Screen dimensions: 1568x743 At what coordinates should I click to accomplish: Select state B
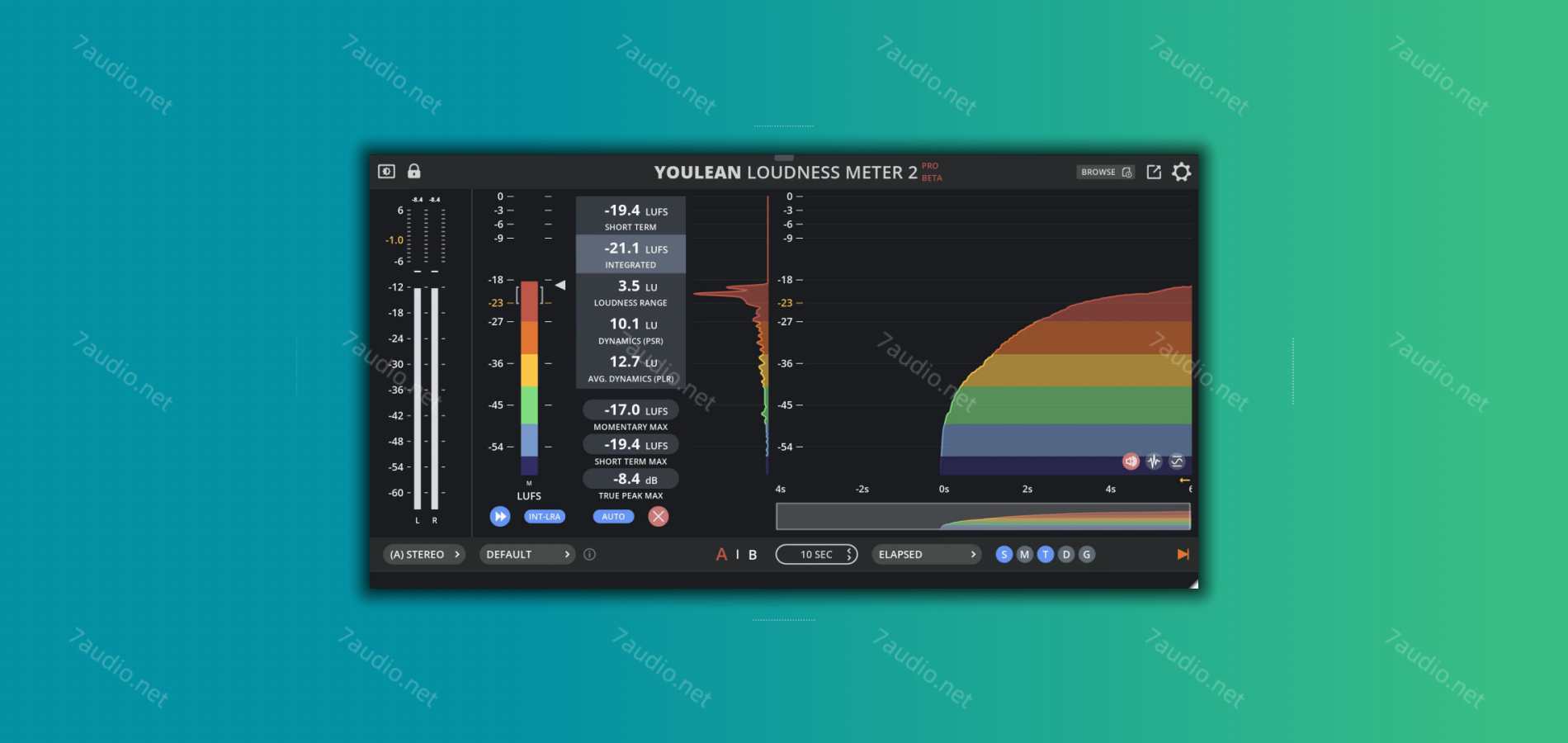click(753, 555)
